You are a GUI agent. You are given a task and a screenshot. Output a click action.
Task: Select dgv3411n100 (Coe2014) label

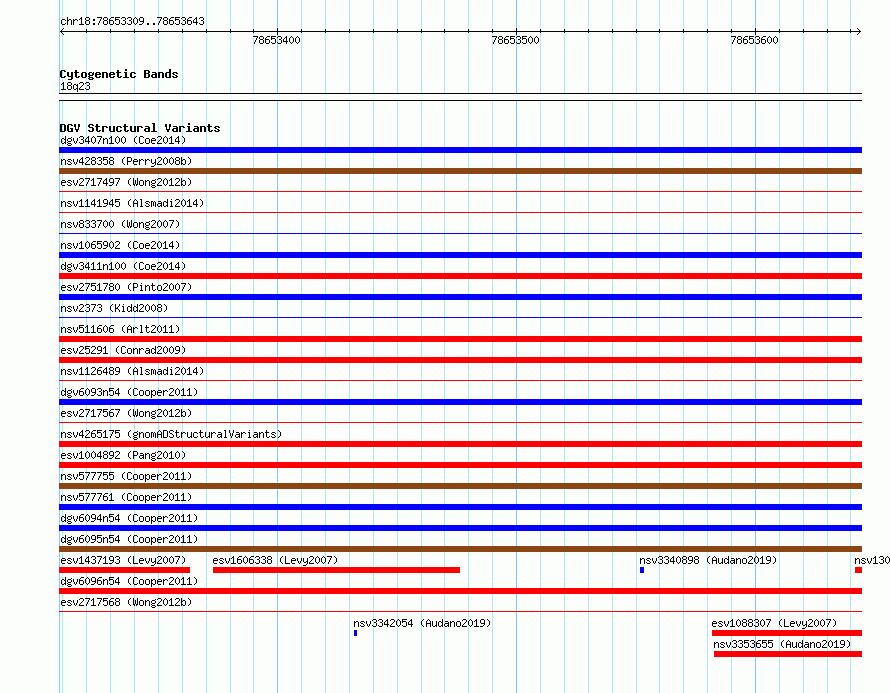click(x=123, y=266)
